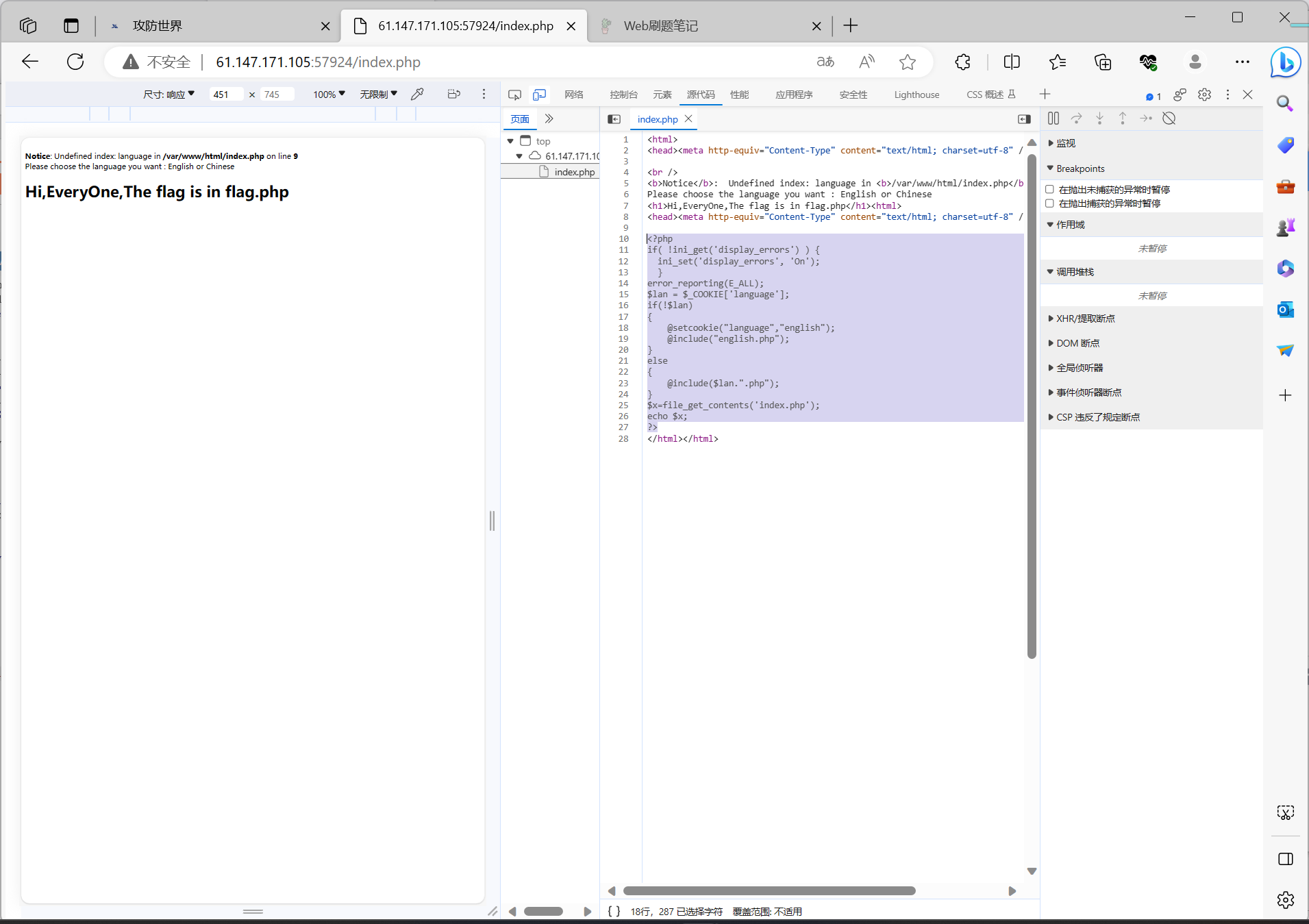Screen dimensions: 1309x924
Task: Click the step into debugger button
Action: 1099,118
